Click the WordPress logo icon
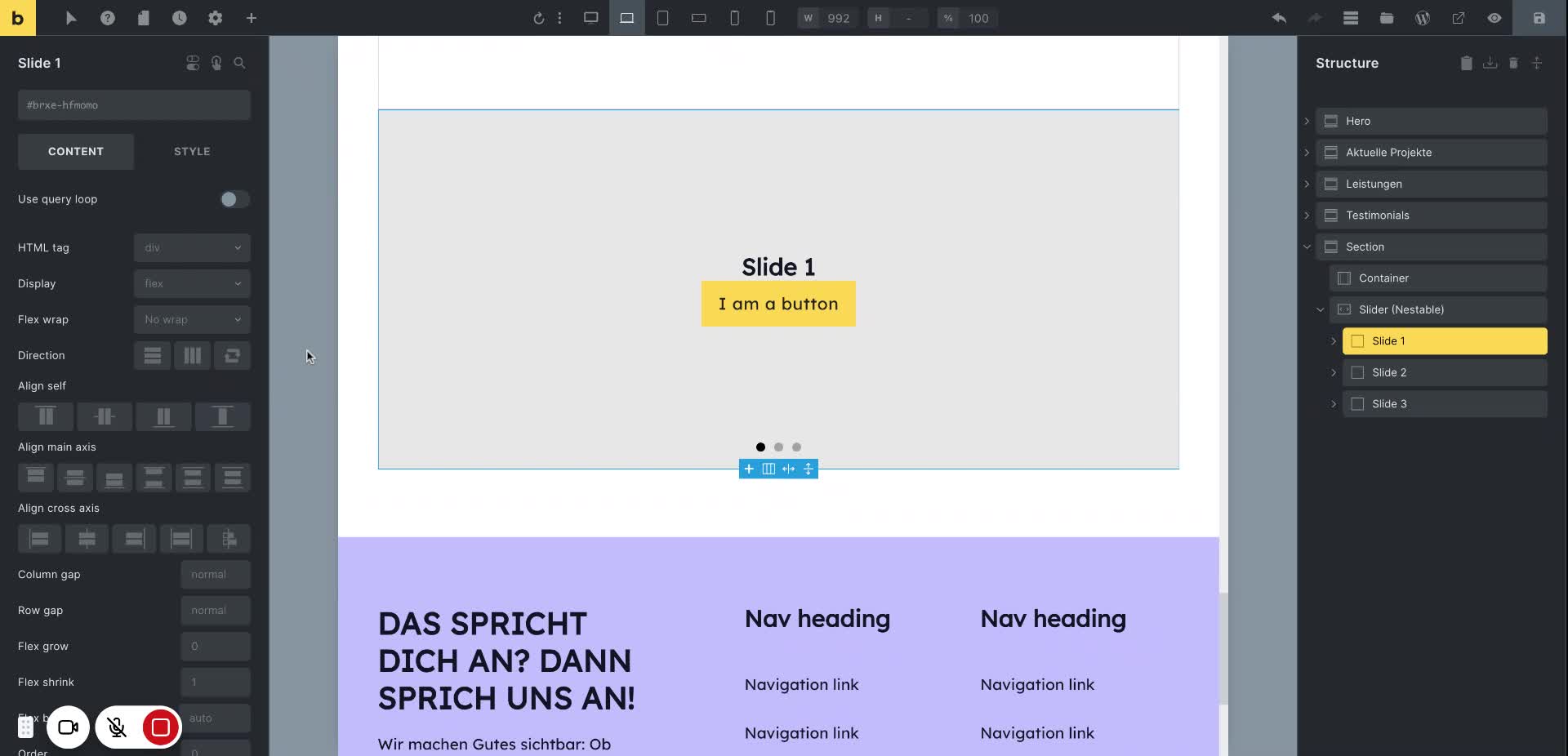Viewport: 1568px width, 756px height. [1422, 18]
